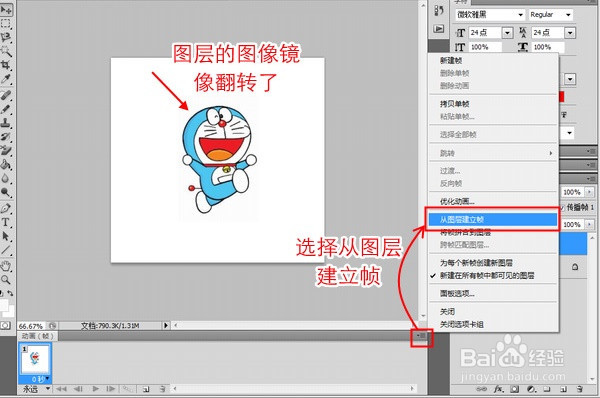Select the History Brush tool
The image size is (600, 398).
(x=6, y=137)
